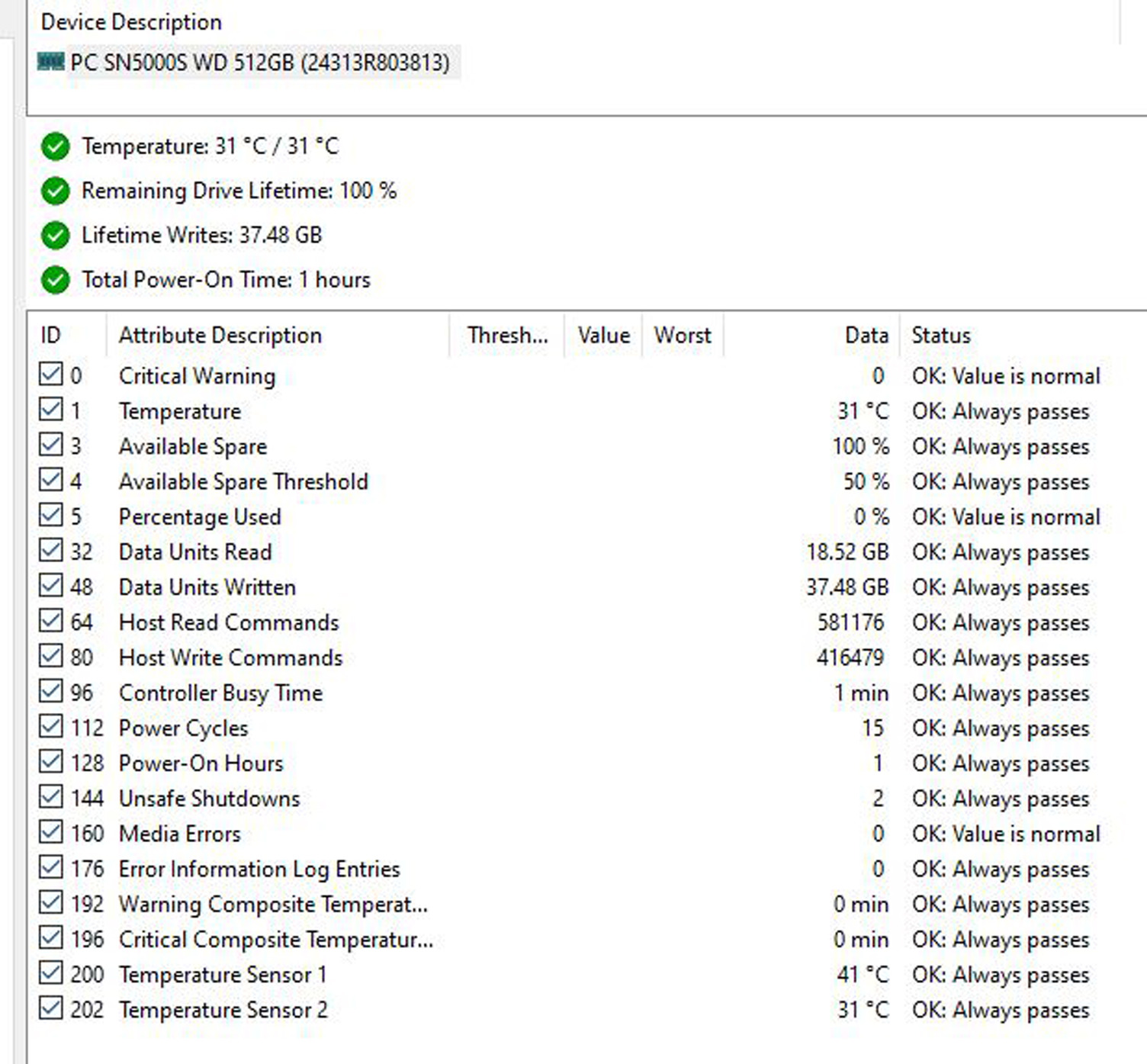1147x1064 pixels.
Task: Toggle the Error Information Log Entries checkbox
Action: (x=51, y=866)
